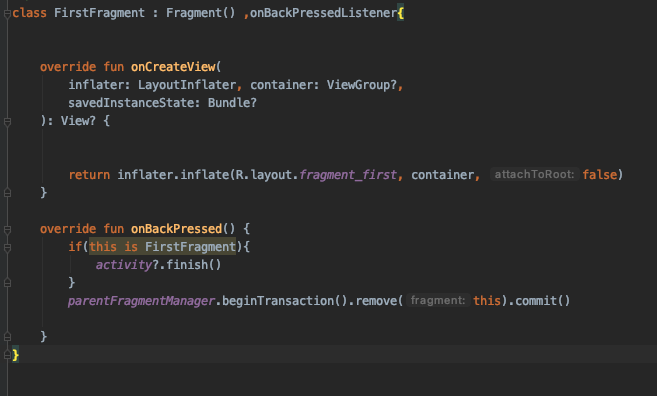Click the italic 'fragment_first' resource
Viewport: 657px width, 396px height.
coord(348,174)
